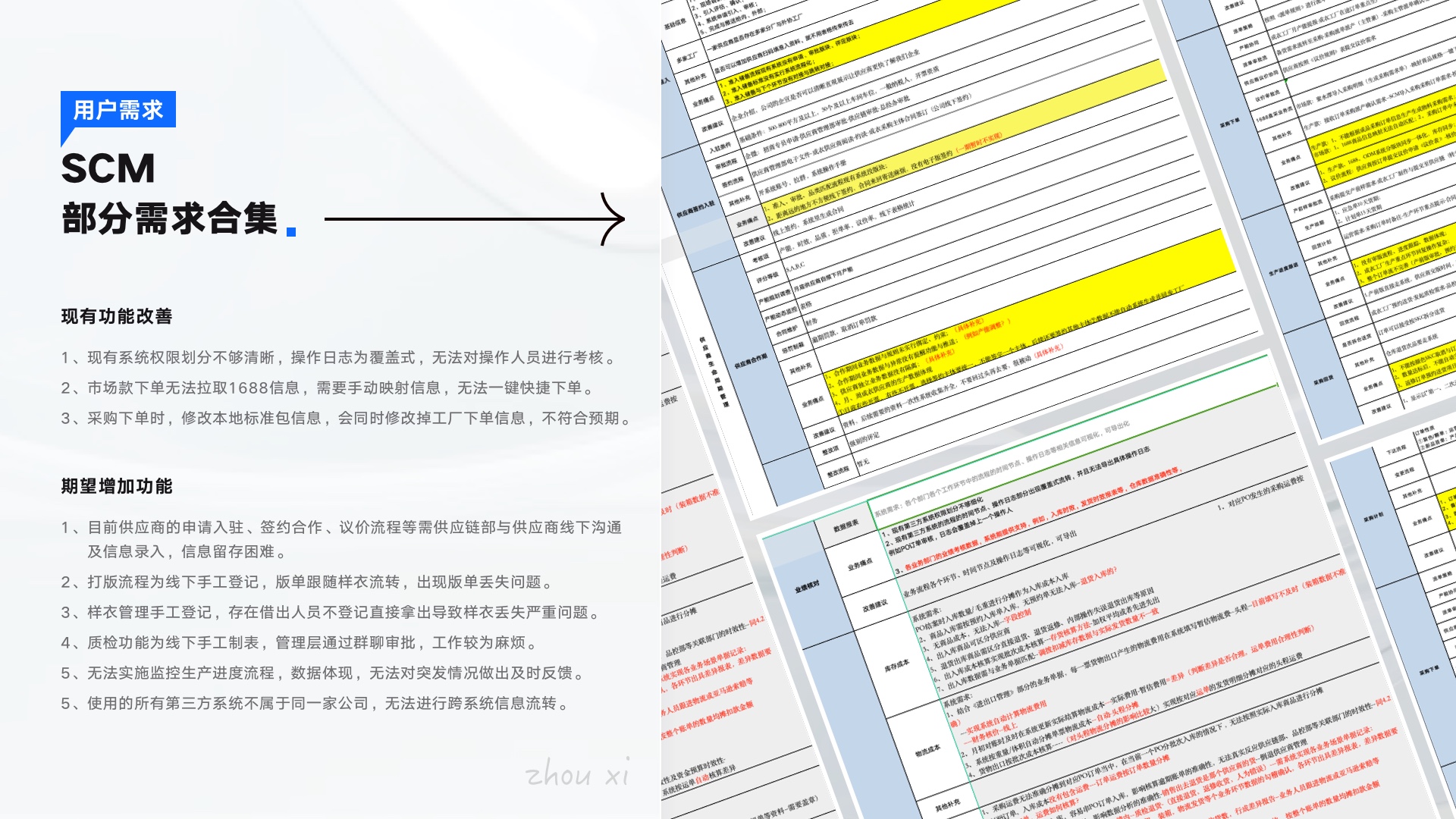Image resolution: width=1456 pixels, height=819 pixels.
Task: Click the small blue square after 部分需求合集
Action: pos(291,232)
